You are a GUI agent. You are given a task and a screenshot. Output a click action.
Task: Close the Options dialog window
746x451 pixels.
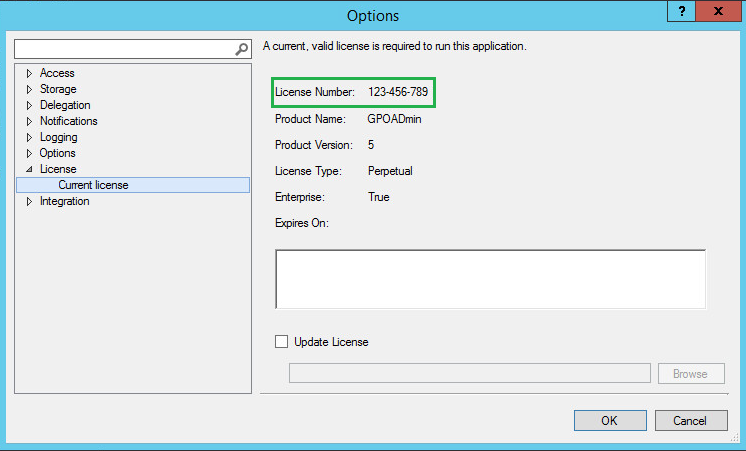coord(720,10)
